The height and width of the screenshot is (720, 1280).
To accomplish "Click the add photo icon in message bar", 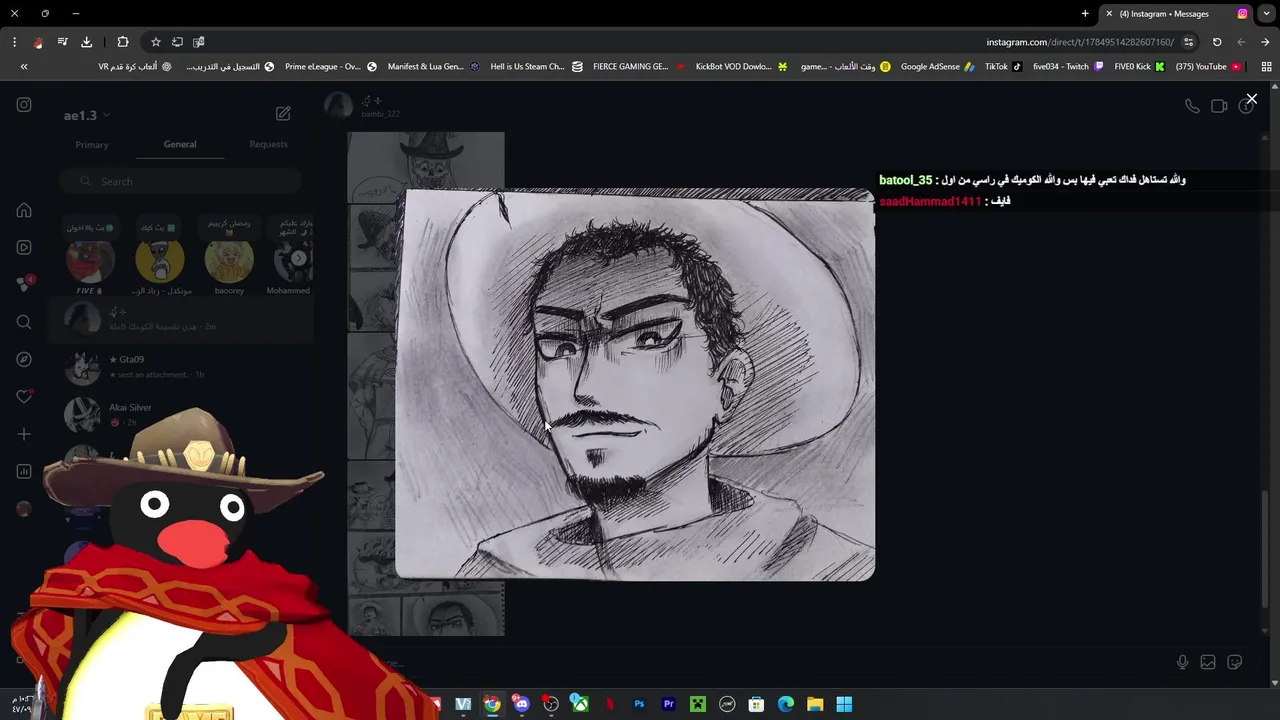I will (1208, 662).
